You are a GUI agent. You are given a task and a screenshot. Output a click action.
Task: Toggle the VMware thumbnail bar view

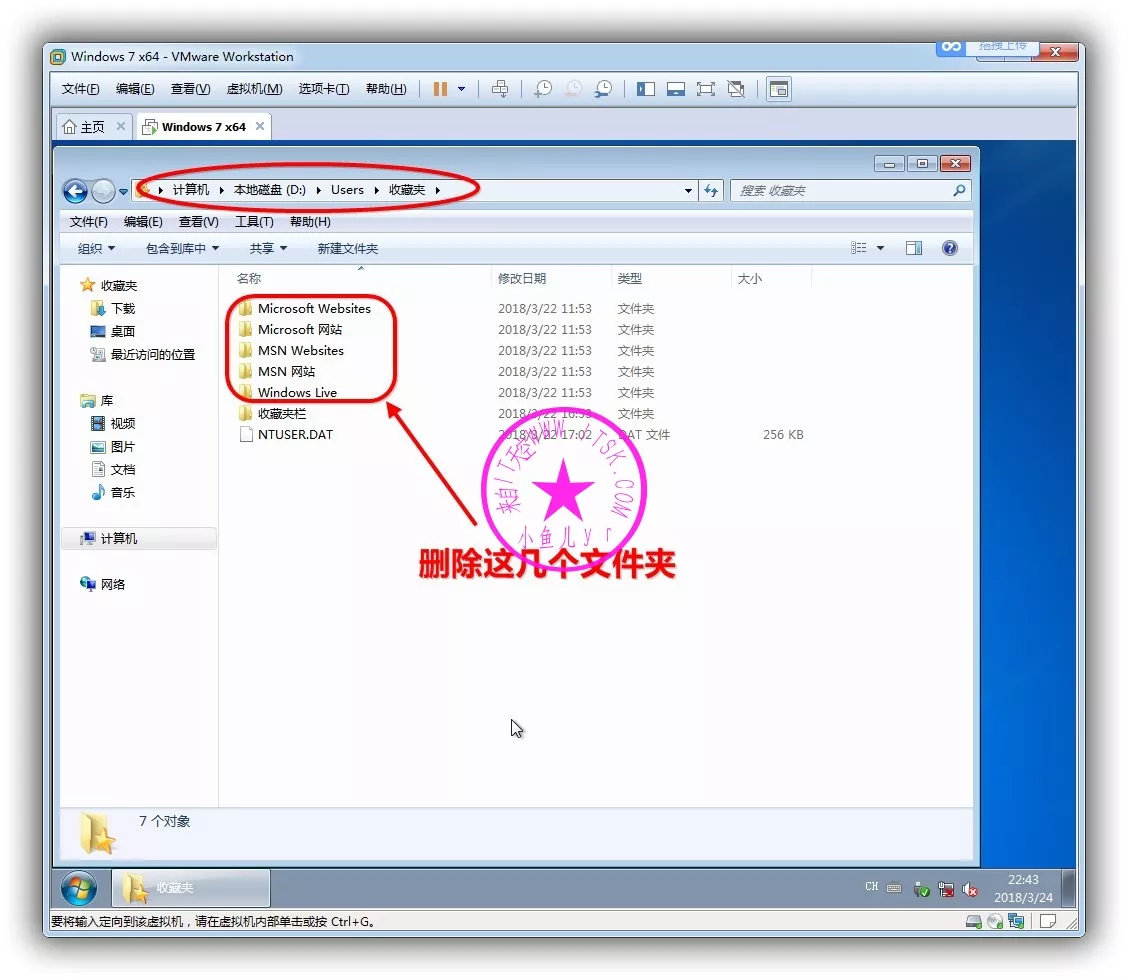[x=676, y=89]
